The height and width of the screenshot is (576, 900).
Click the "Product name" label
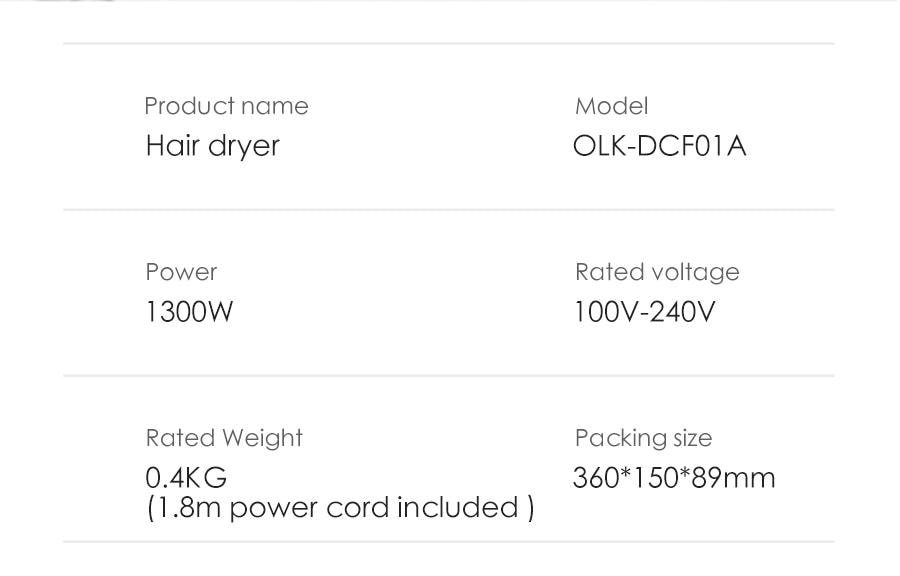(226, 106)
